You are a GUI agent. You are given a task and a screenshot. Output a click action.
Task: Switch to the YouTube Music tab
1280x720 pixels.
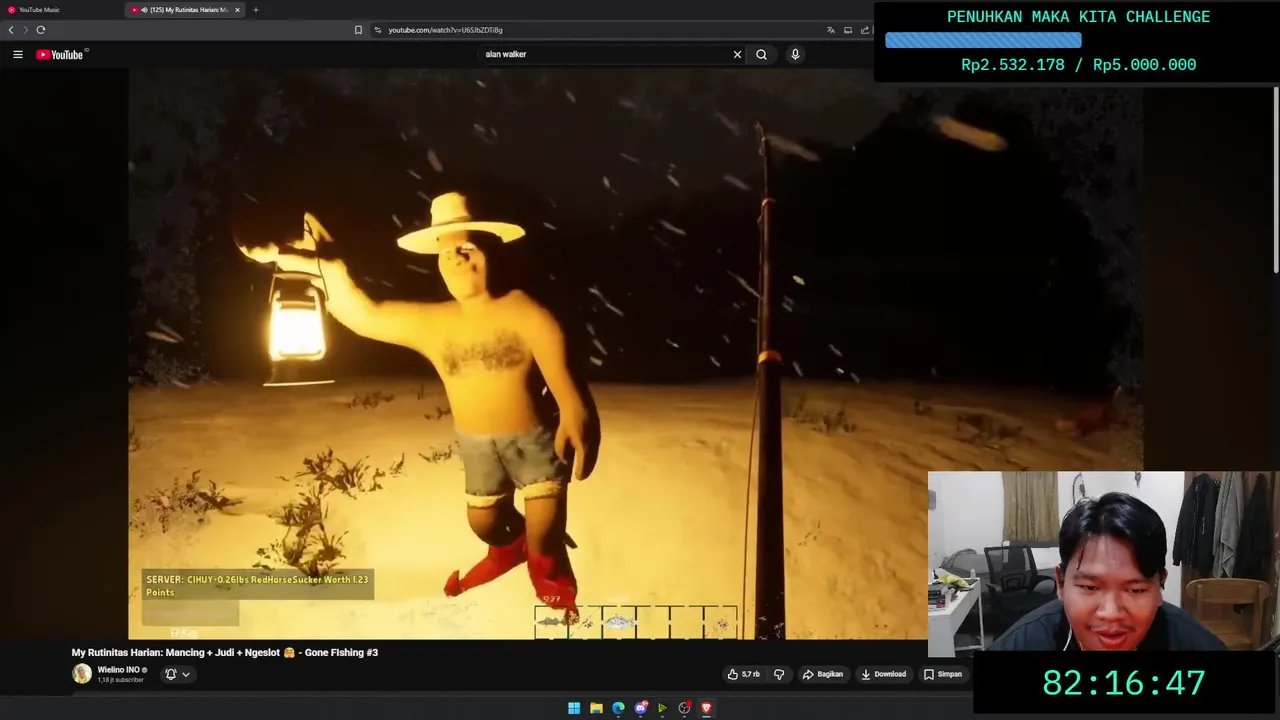click(x=60, y=10)
